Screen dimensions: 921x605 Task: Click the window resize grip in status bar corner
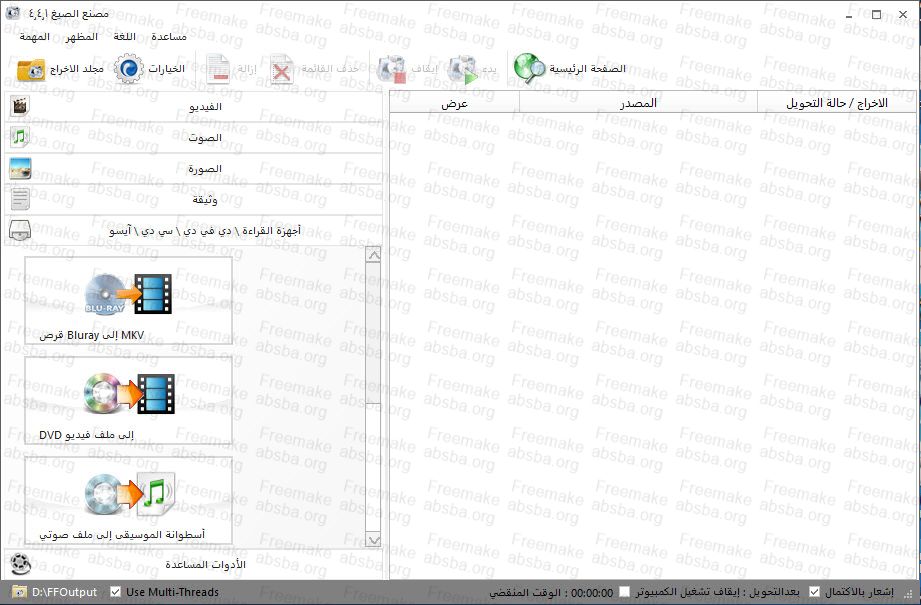tap(909, 593)
